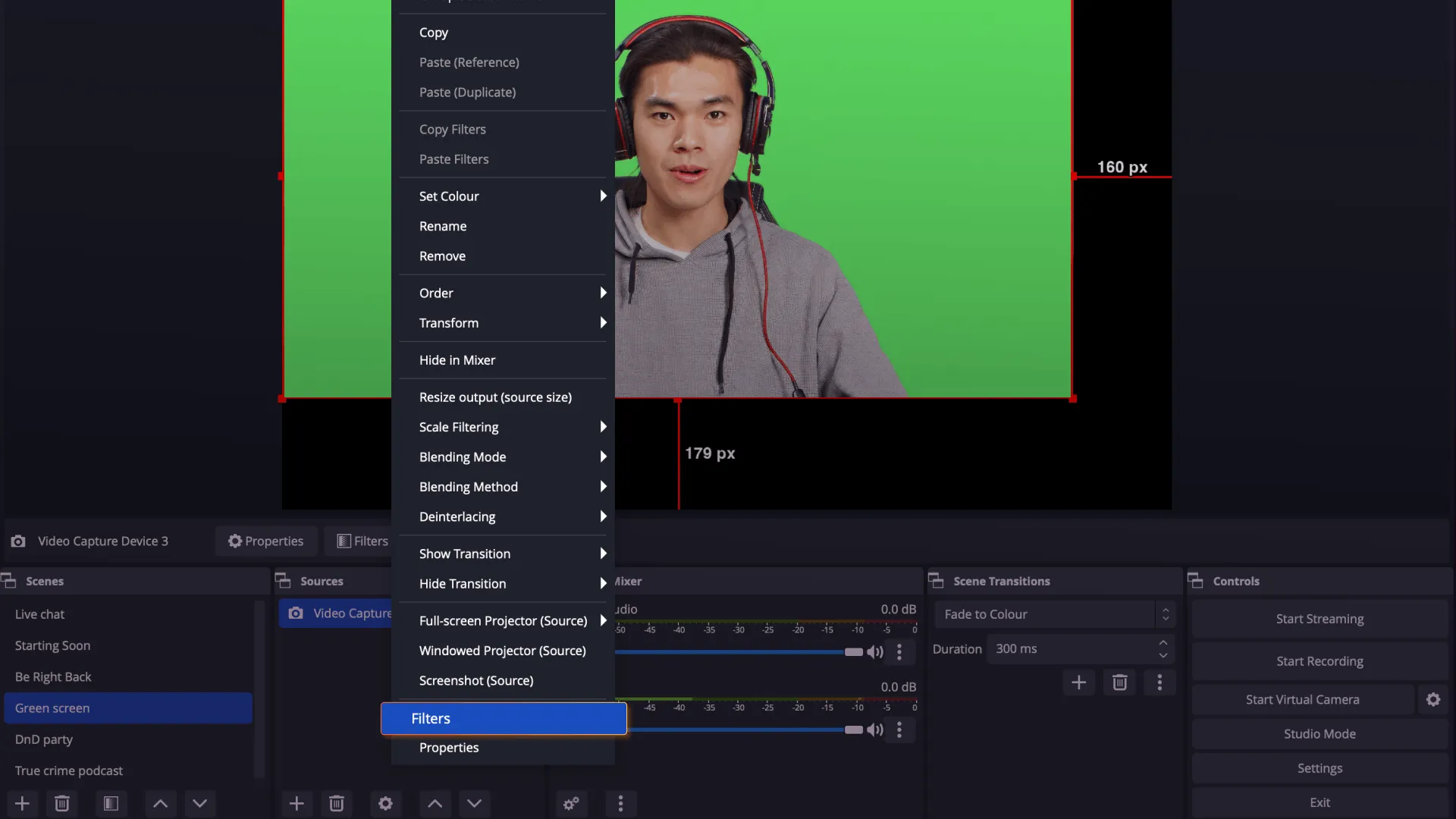Choose Copy in context menu
Image resolution: width=1456 pixels, height=819 pixels.
[x=504, y=33]
